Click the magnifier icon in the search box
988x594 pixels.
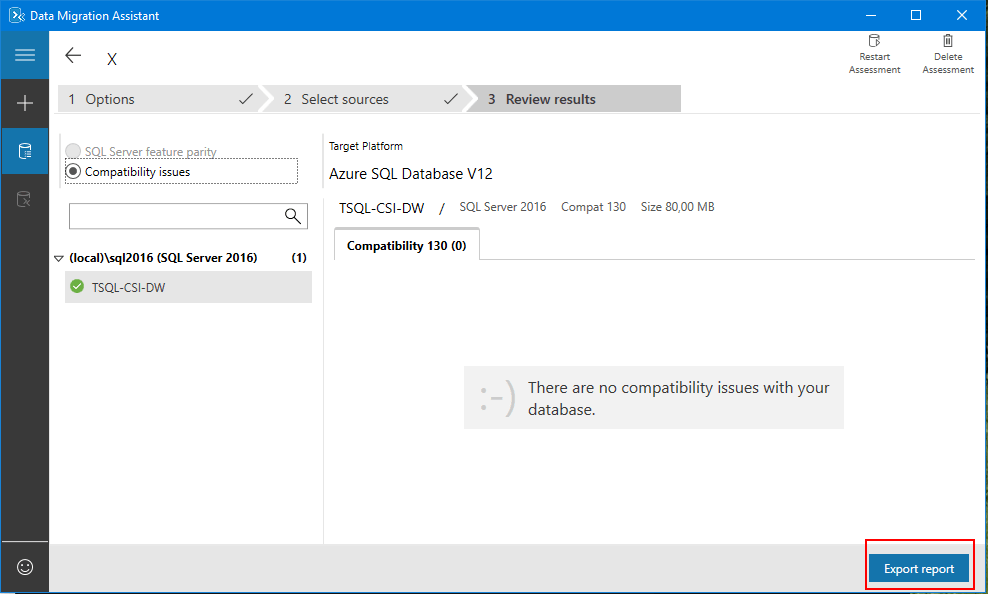[x=292, y=215]
